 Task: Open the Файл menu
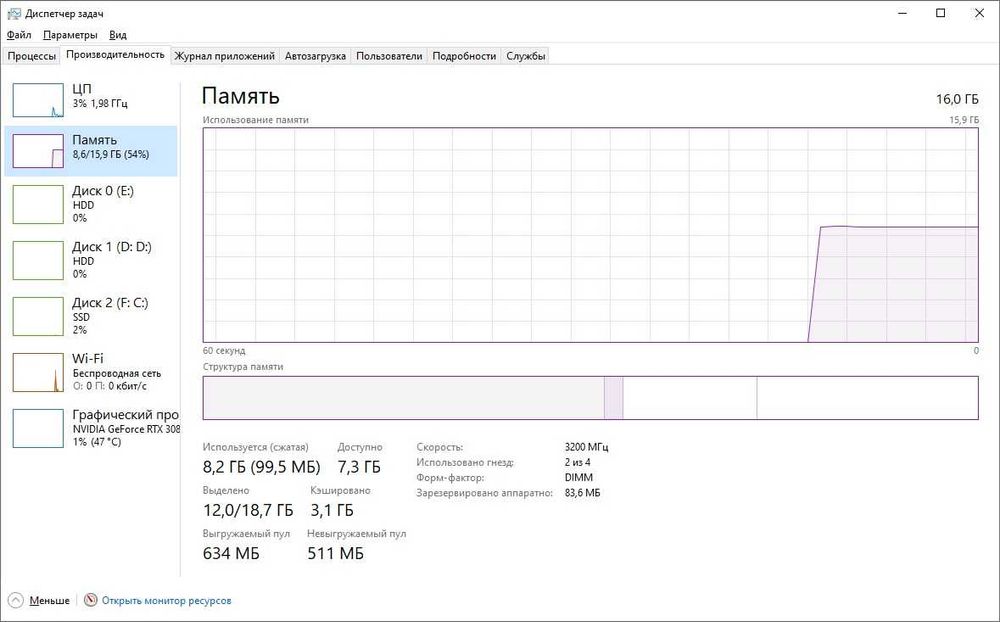point(18,34)
